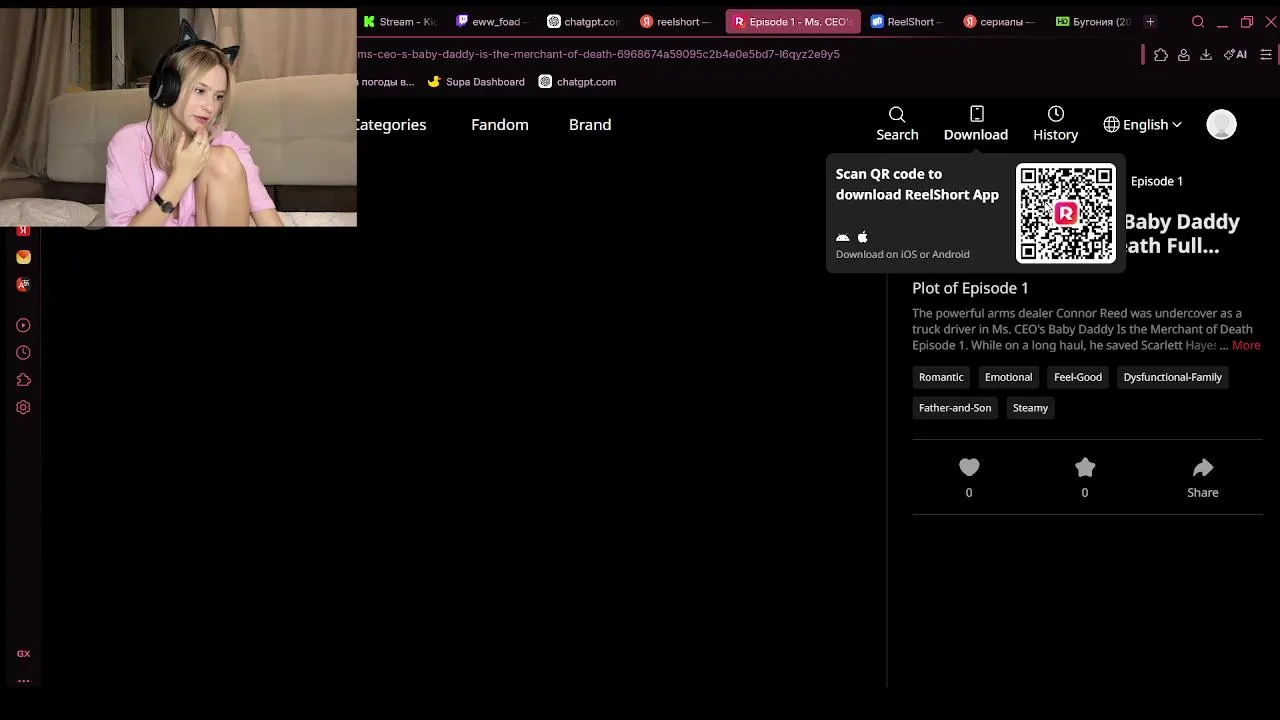Image resolution: width=1280 pixels, height=720 pixels.
Task: Select the Steamy tag
Action: pos(1030,408)
